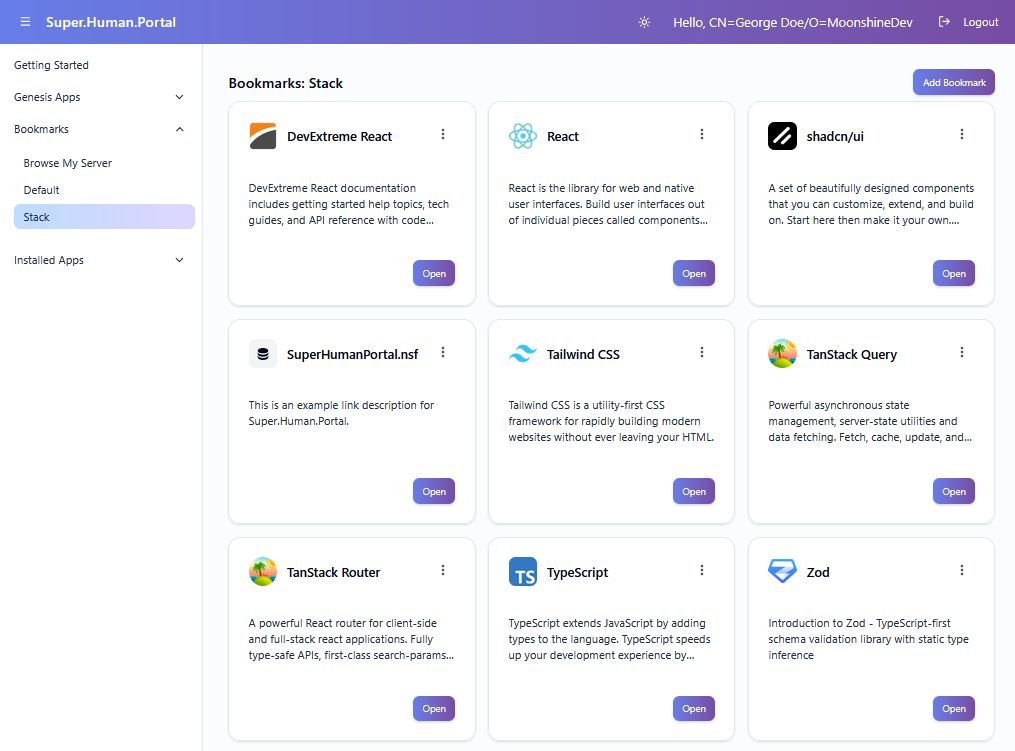Open the SuperHumanPortal.nsf bookmark
The width and height of the screenshot is (1015, 751).
[x=434, y=491]
